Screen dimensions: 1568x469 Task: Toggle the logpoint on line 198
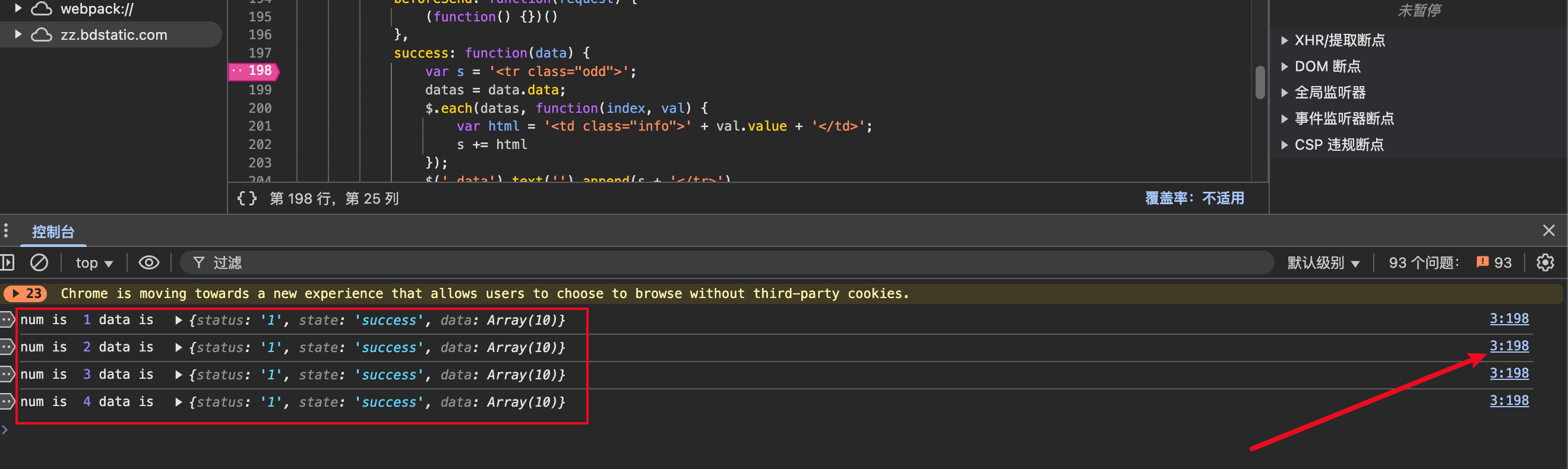pyautogui.click(x=254, y=71)
